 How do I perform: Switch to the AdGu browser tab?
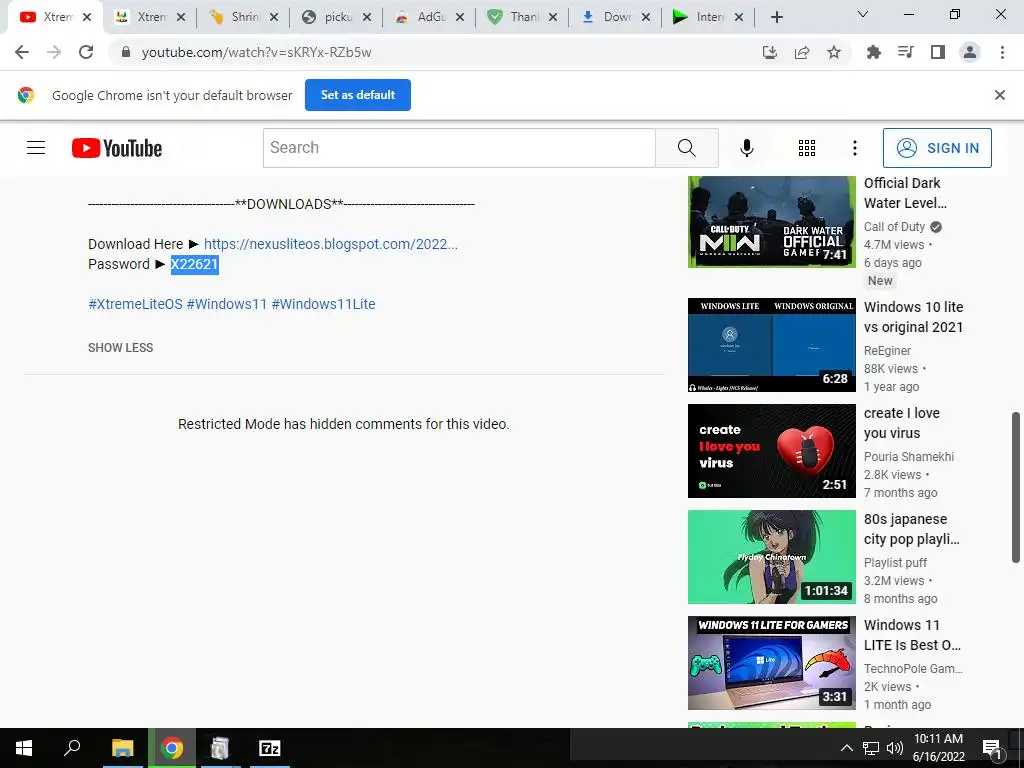[x=430, y=18]
